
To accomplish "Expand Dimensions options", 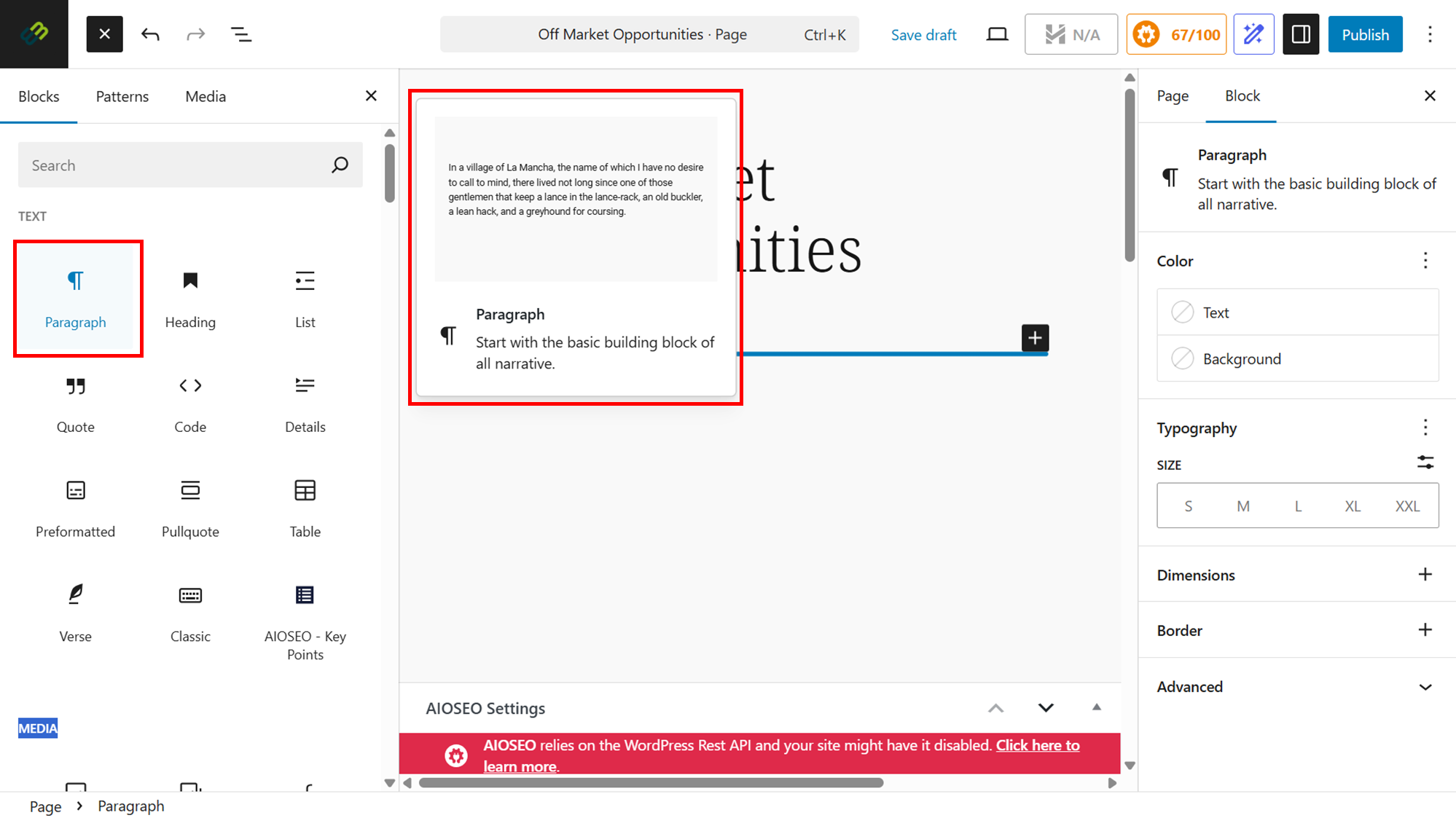I will [x=1425, y=575].
